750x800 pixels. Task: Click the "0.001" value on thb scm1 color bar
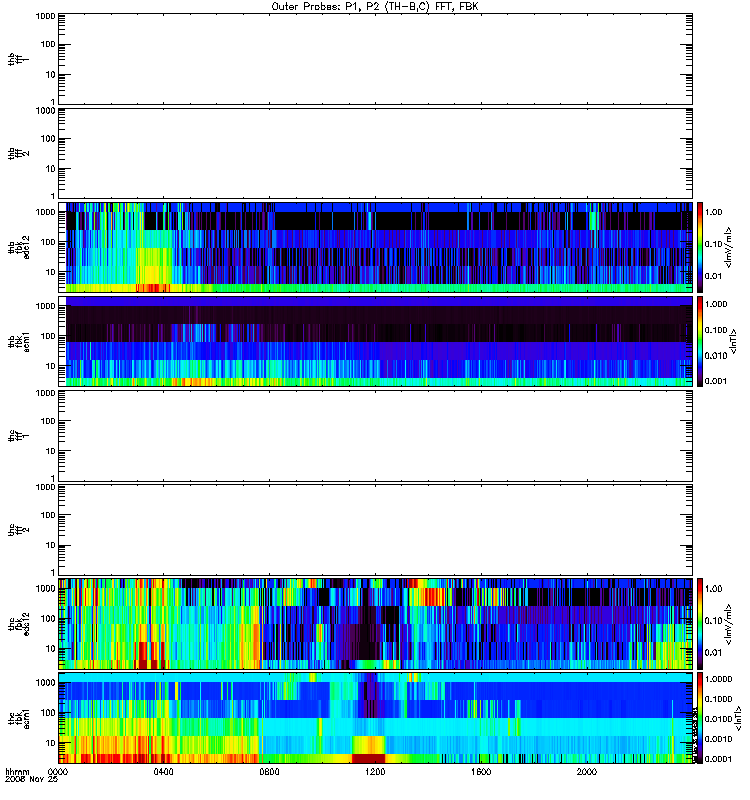[716, 381]
